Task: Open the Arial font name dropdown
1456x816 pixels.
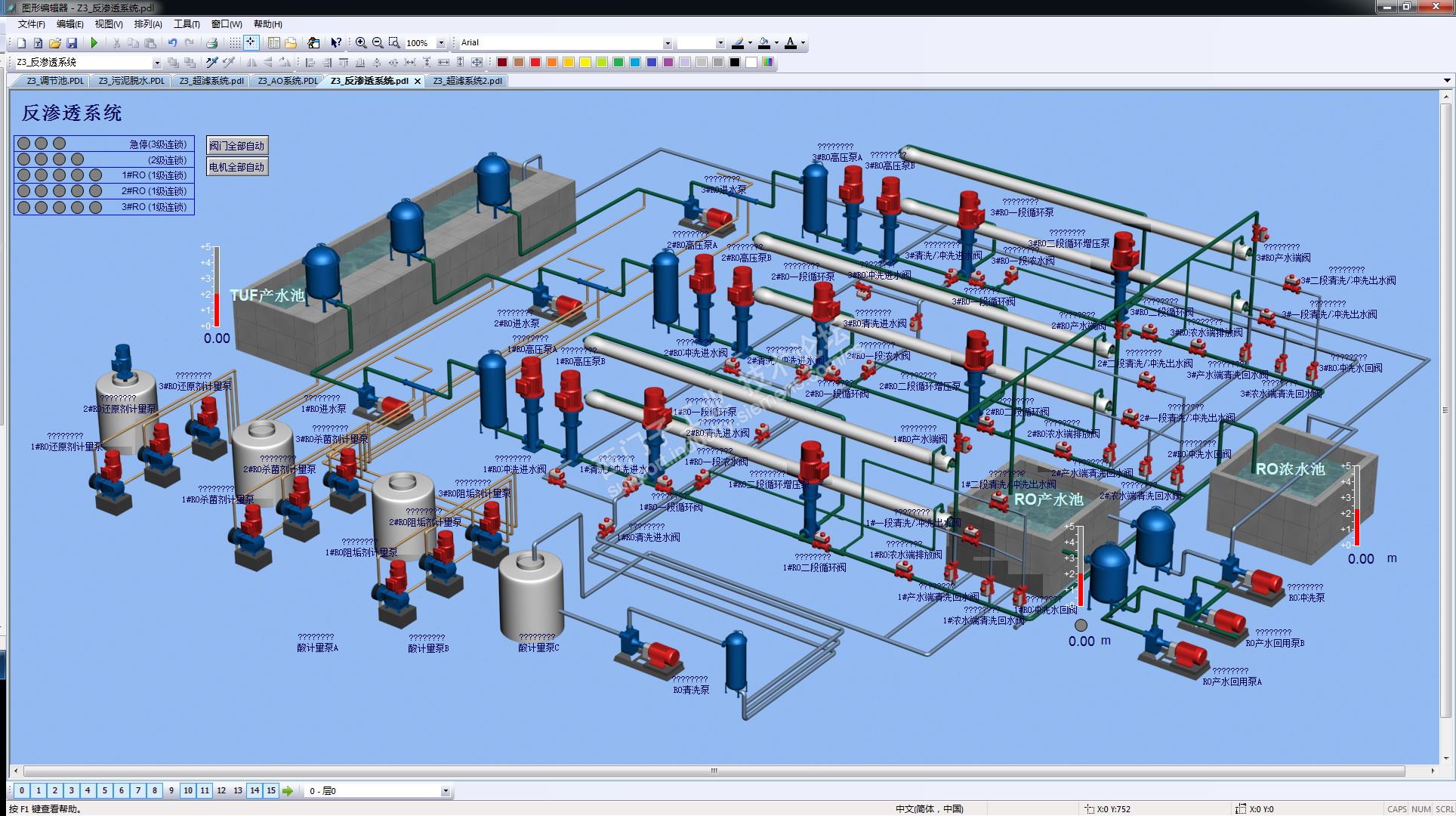Action: pyautogui.click(x=667, y=43)
